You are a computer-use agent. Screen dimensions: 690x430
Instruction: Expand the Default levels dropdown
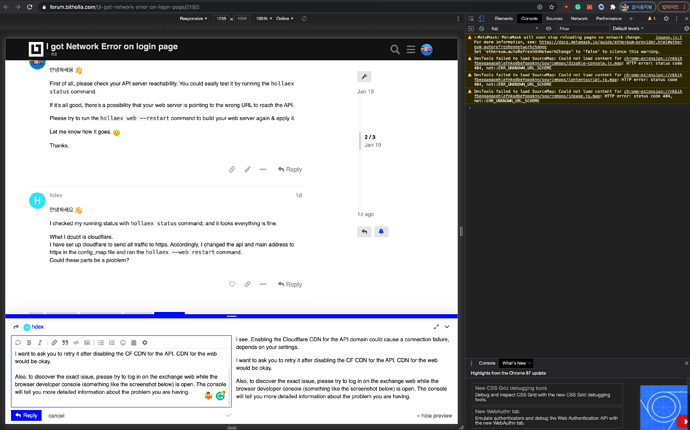pyautogui.click(x=628, y=29)
